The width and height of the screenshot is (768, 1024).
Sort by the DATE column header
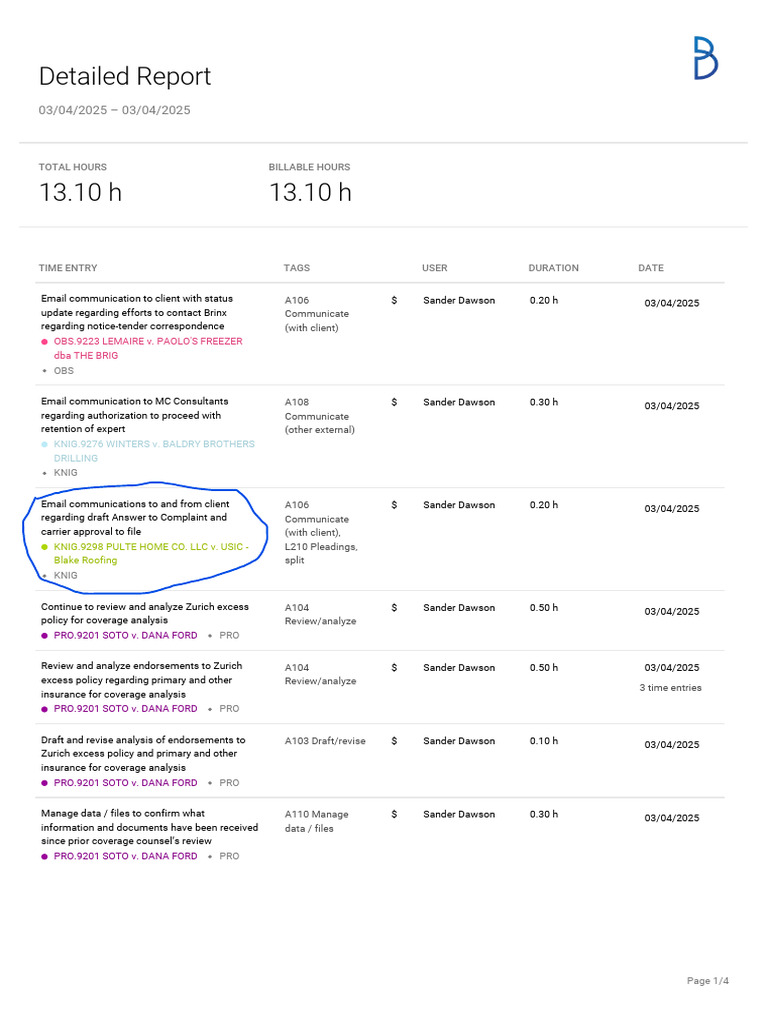point(650,268)
